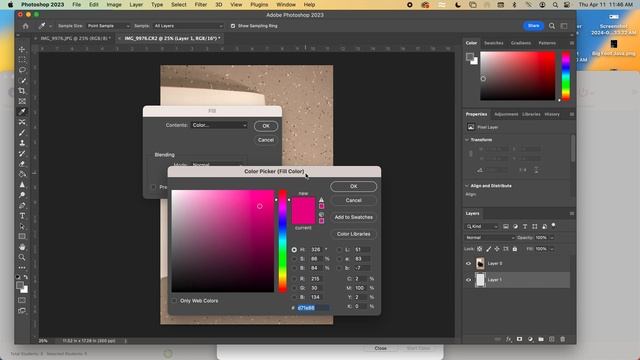Select the Hand tool
This screenshot has height=360, width=640.
point(22,247)
